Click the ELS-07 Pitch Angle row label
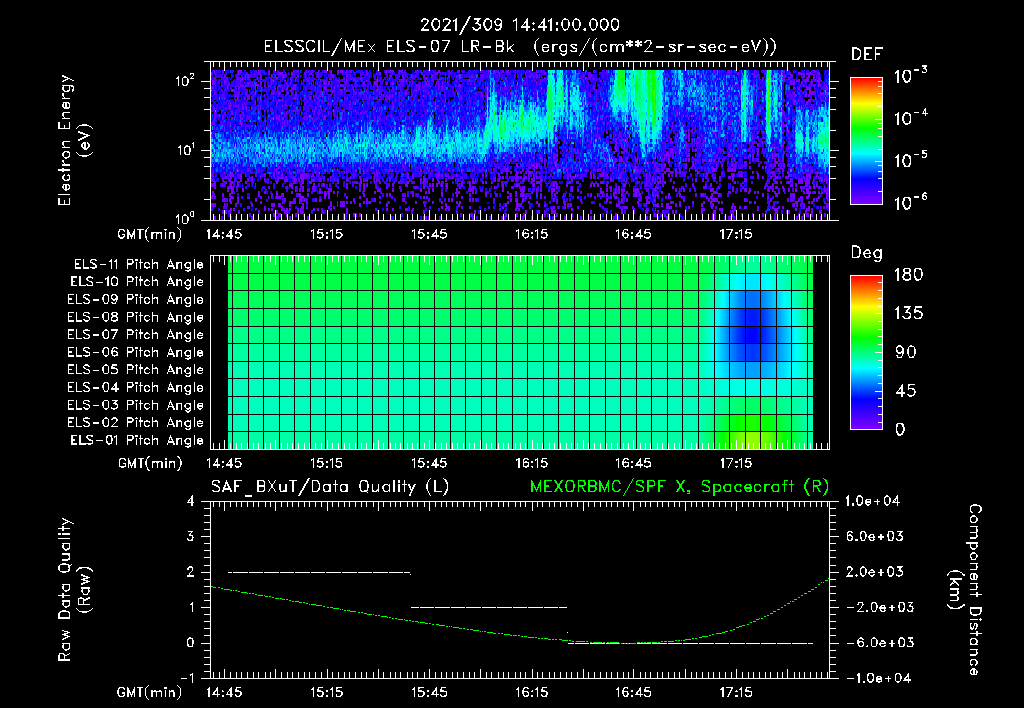The width and height of the screenshot is (1024, 708). 136,334
